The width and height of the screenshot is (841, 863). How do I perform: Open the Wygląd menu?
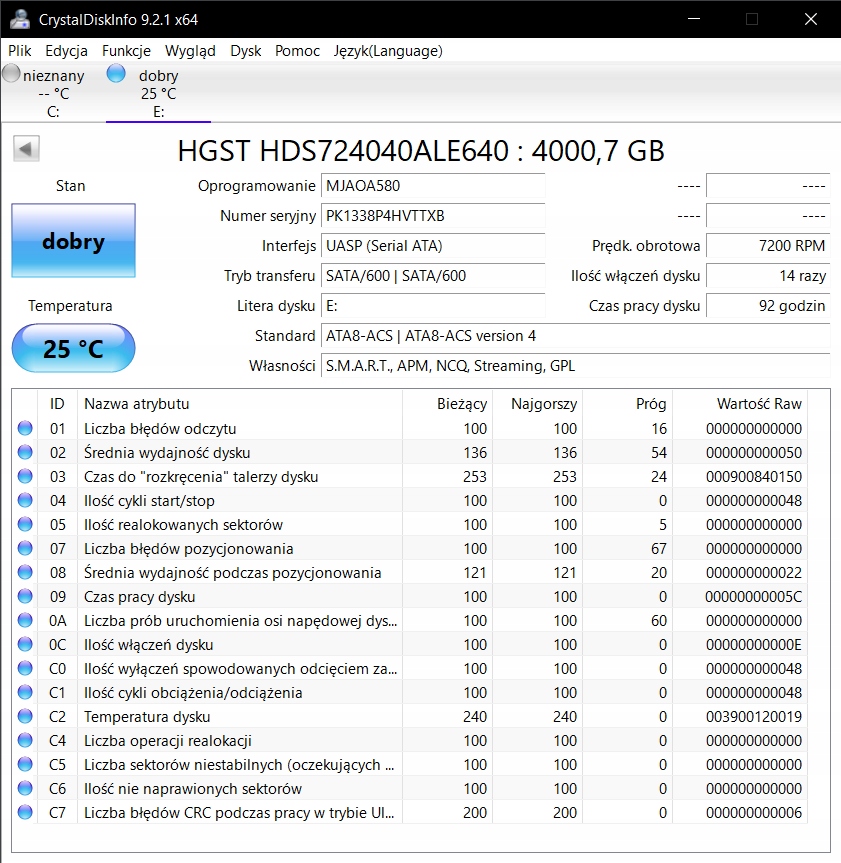click(x=191, y=51)
